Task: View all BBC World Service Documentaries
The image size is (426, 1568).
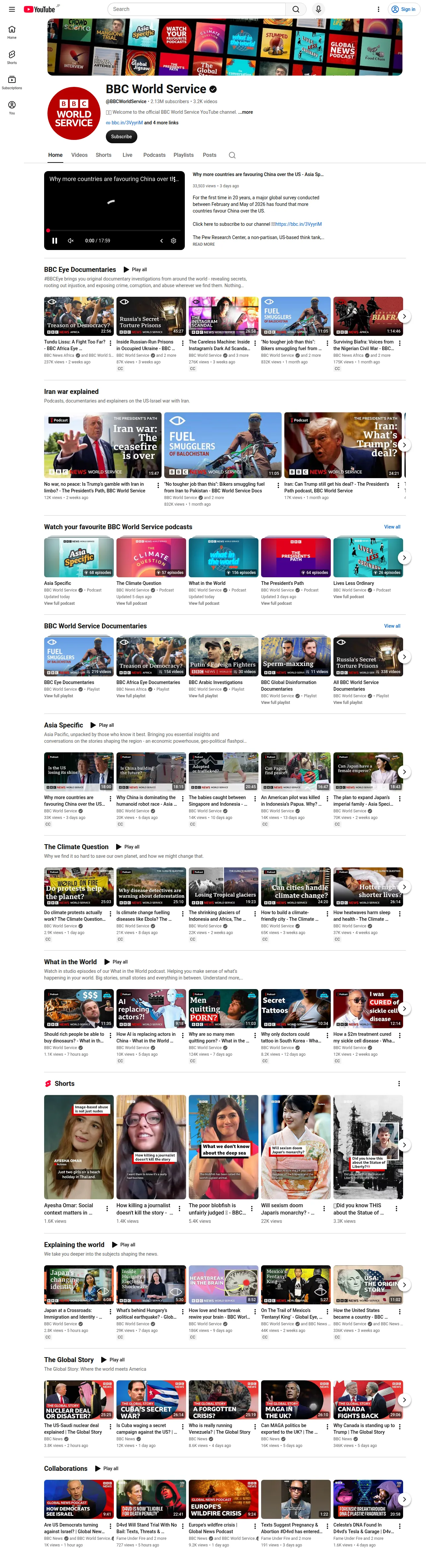Action: (392, 626)
